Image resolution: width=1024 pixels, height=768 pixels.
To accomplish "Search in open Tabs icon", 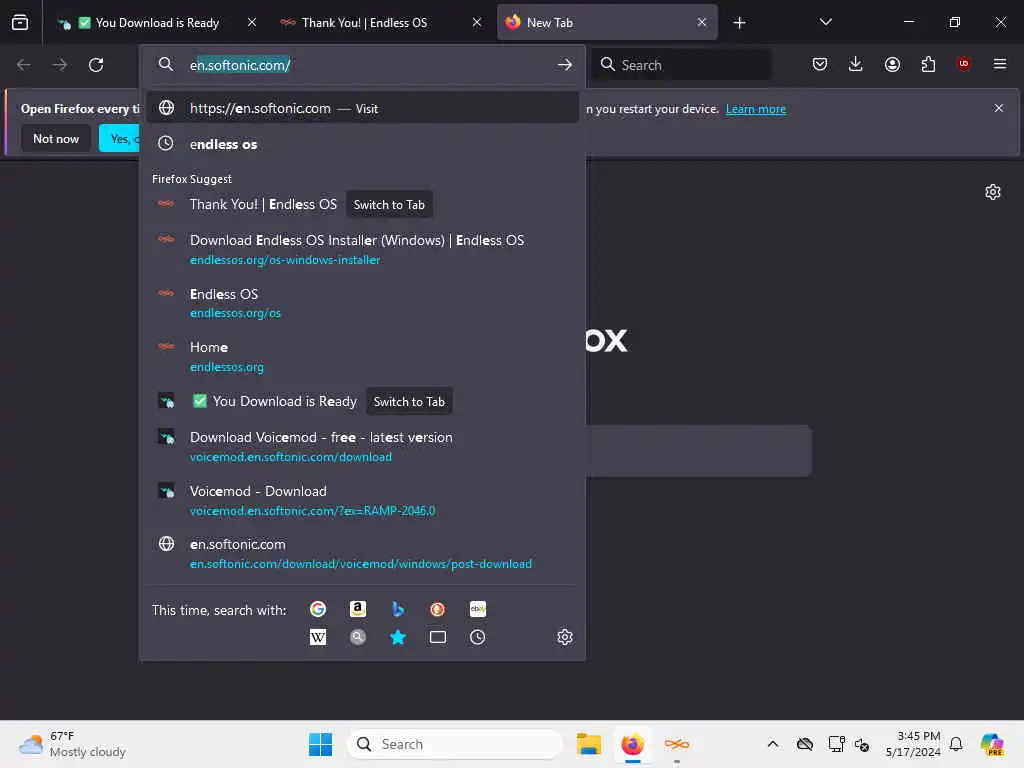I will [x=438, y=637].
